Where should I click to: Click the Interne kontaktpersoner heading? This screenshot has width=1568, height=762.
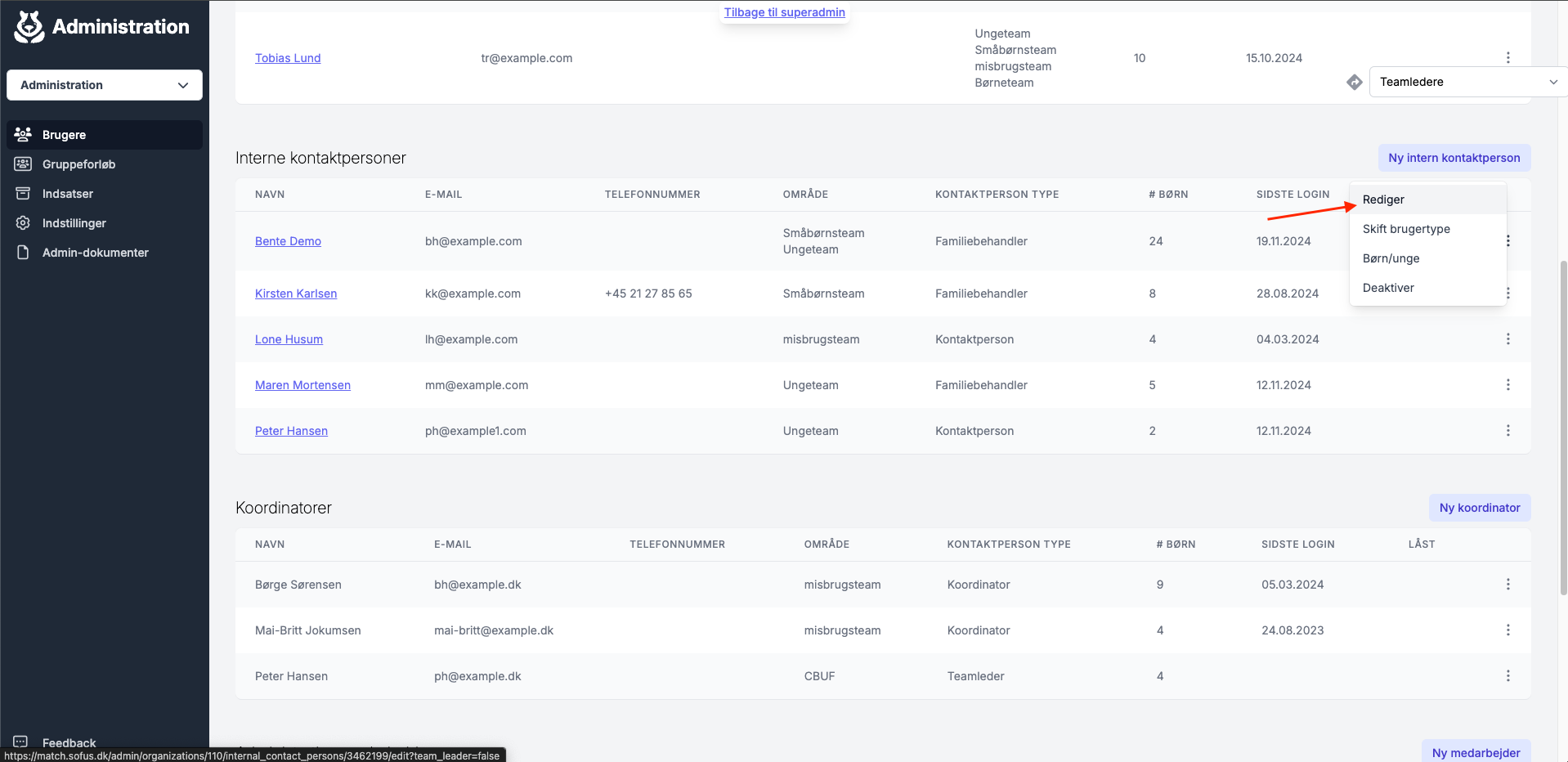(320, 158)
